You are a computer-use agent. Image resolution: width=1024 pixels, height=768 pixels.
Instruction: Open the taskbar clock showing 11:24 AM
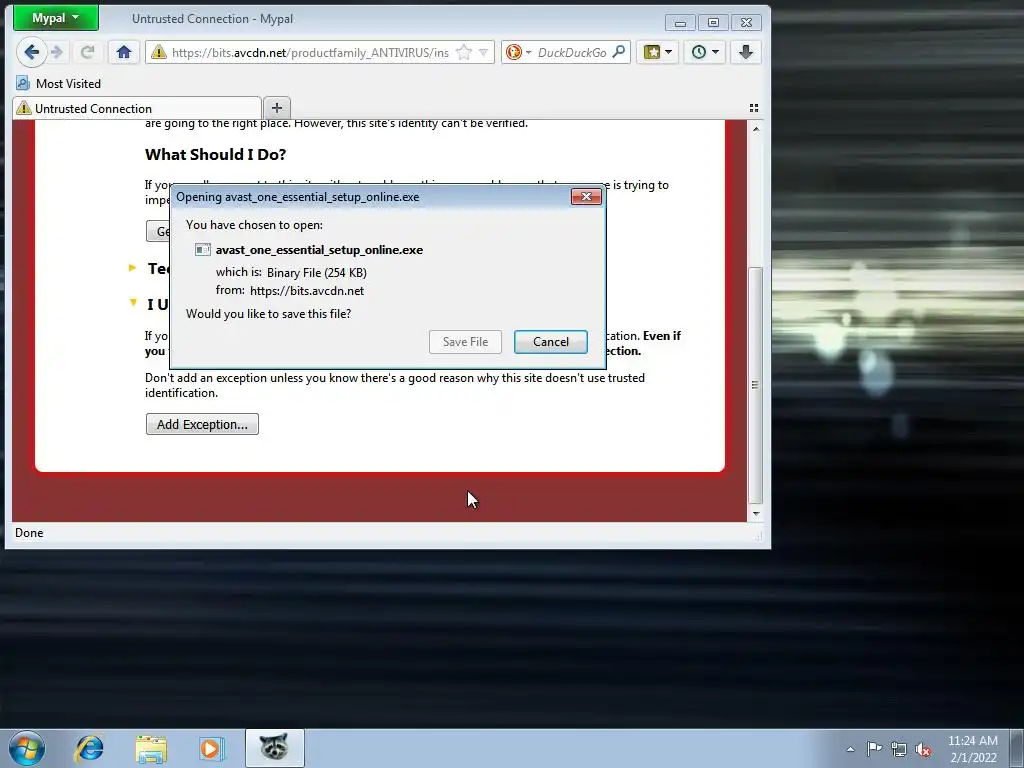coord(972,748)
